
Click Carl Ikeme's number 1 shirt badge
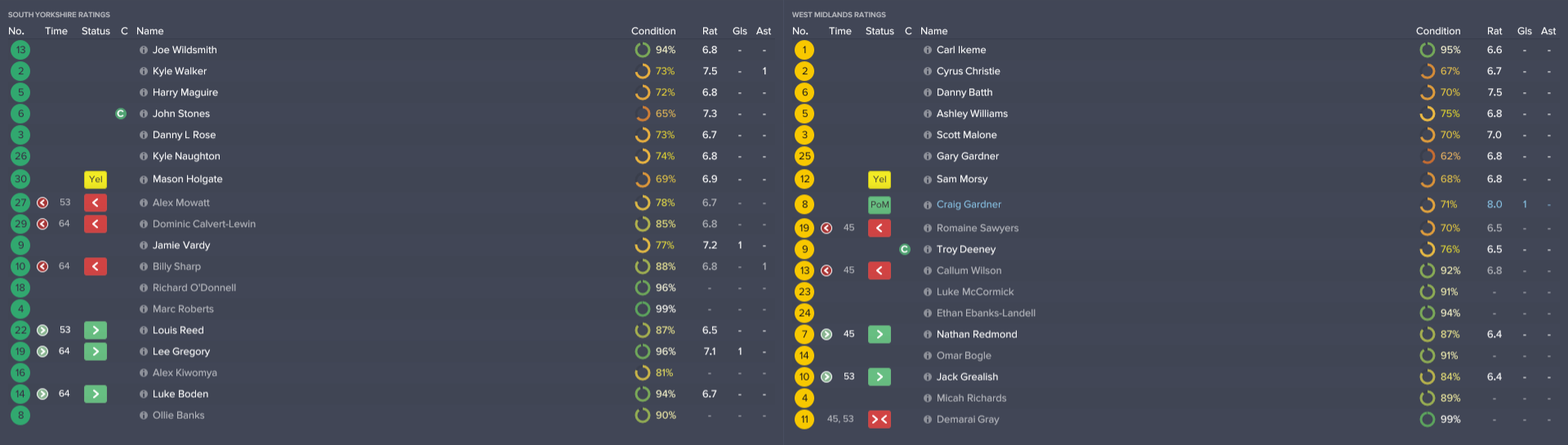pos(804,51)
